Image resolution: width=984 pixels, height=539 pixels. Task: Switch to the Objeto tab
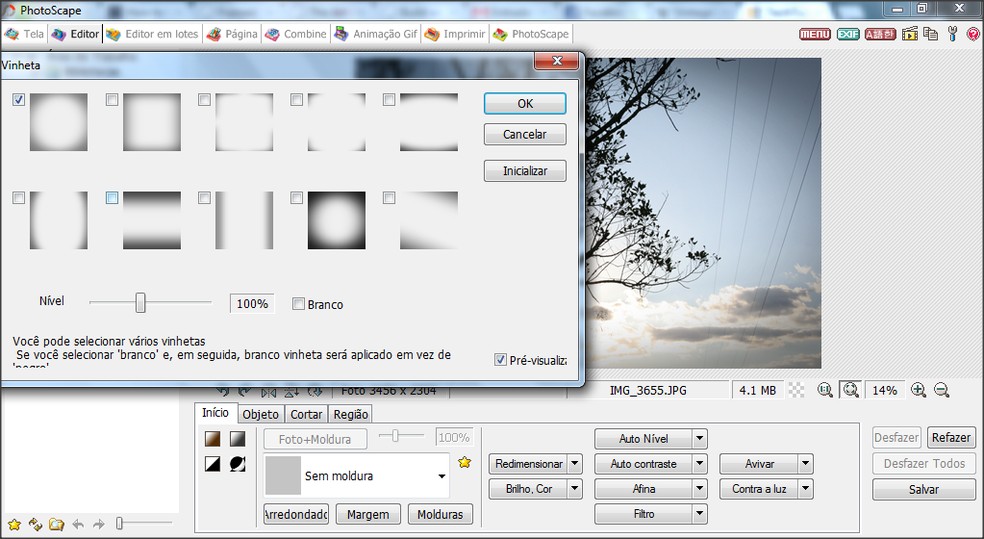pos(260,414)
